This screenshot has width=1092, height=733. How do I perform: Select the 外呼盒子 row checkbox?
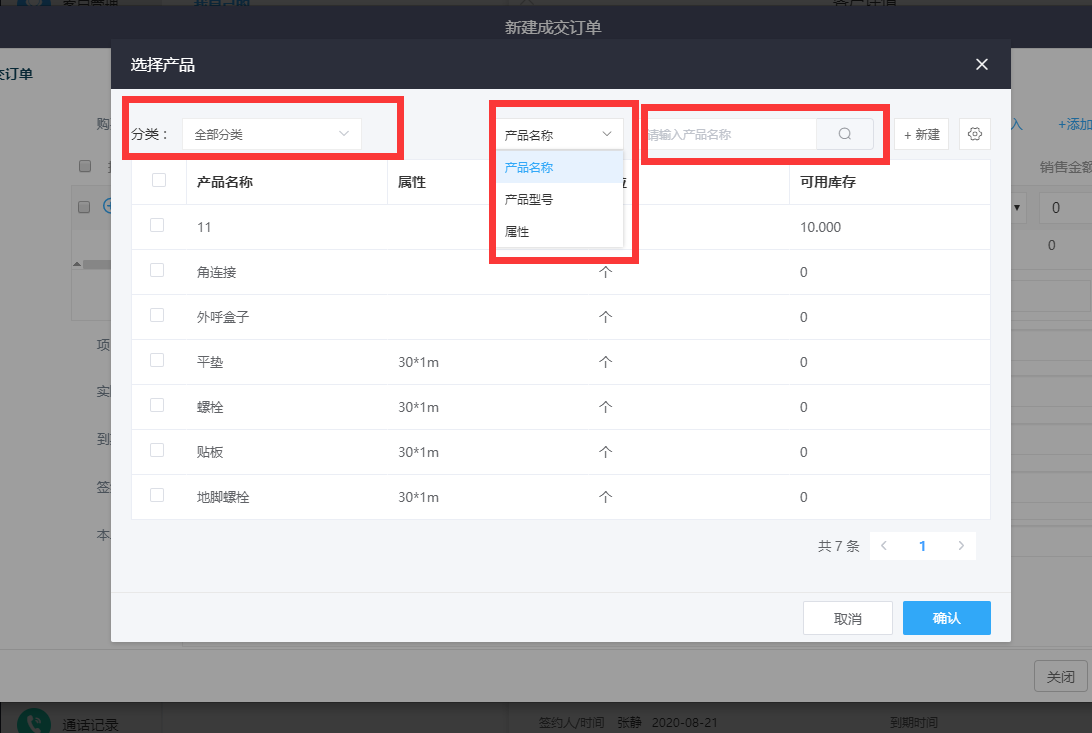point(157,315)
